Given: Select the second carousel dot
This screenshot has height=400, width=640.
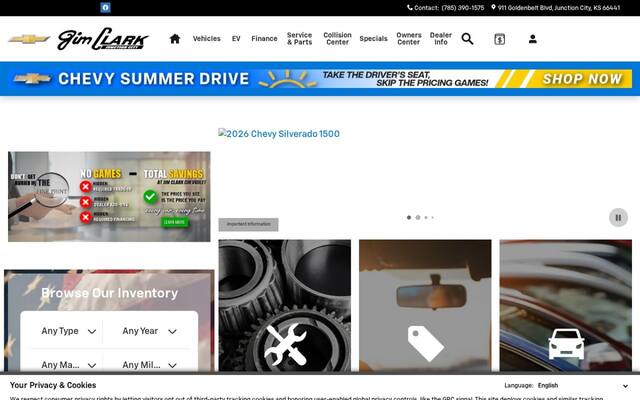Looking at the screenshot, I should tap(418, 218).
